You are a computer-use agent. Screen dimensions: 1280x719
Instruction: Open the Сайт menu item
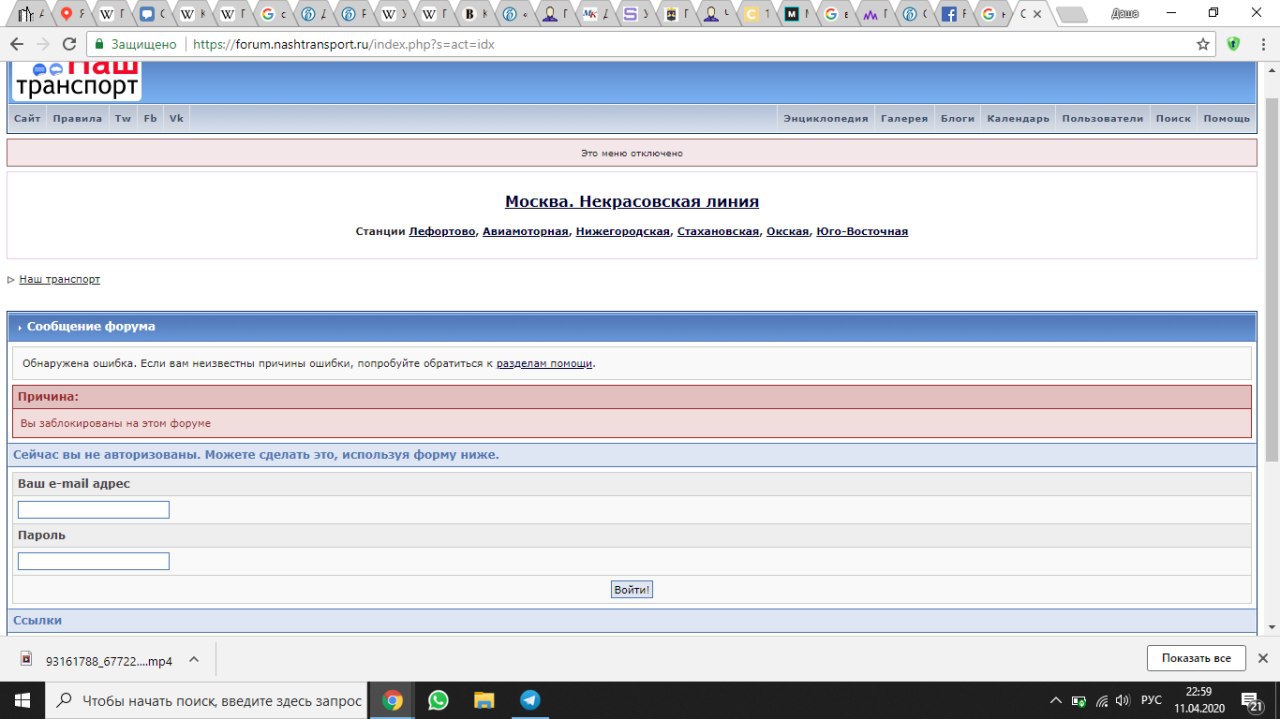pos(27,118)
